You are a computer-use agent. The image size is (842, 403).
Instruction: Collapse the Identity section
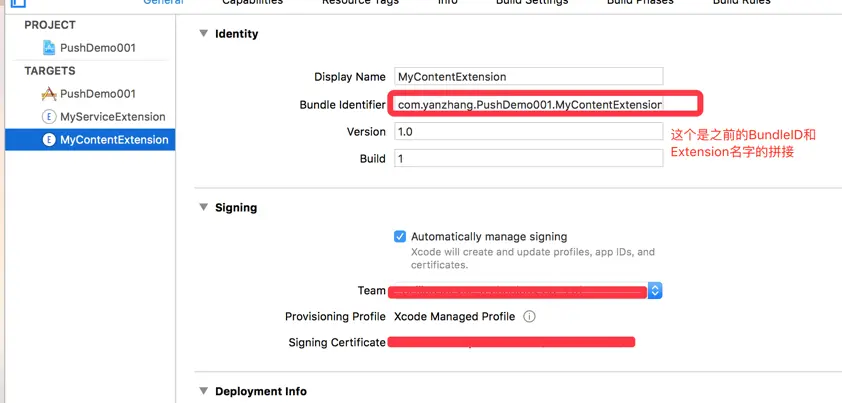204,33
